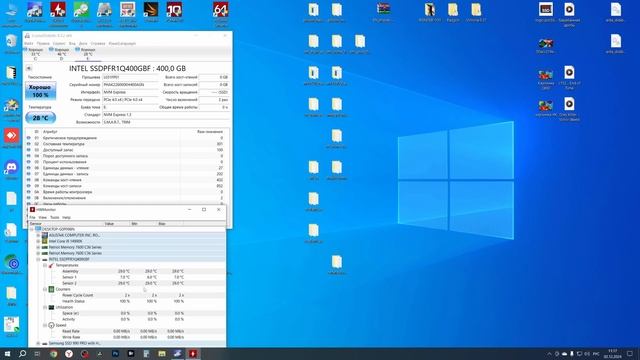
Task: Show hidden system tray icons
Action: point(549,354)
